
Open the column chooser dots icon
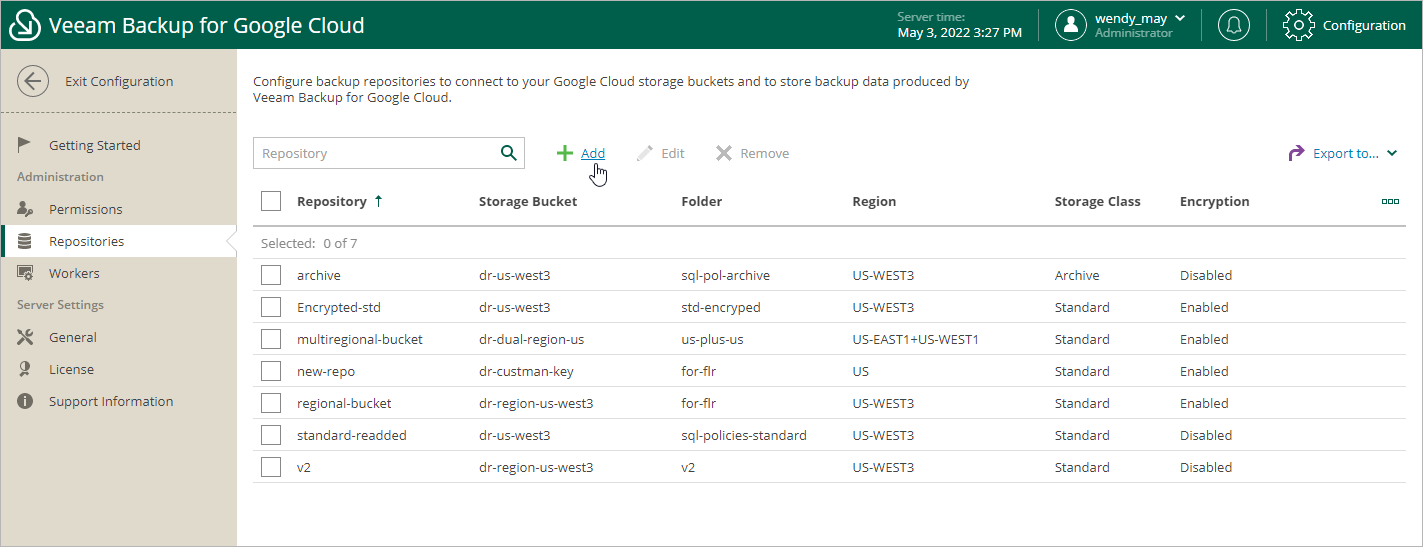(x=1390, y=201)
